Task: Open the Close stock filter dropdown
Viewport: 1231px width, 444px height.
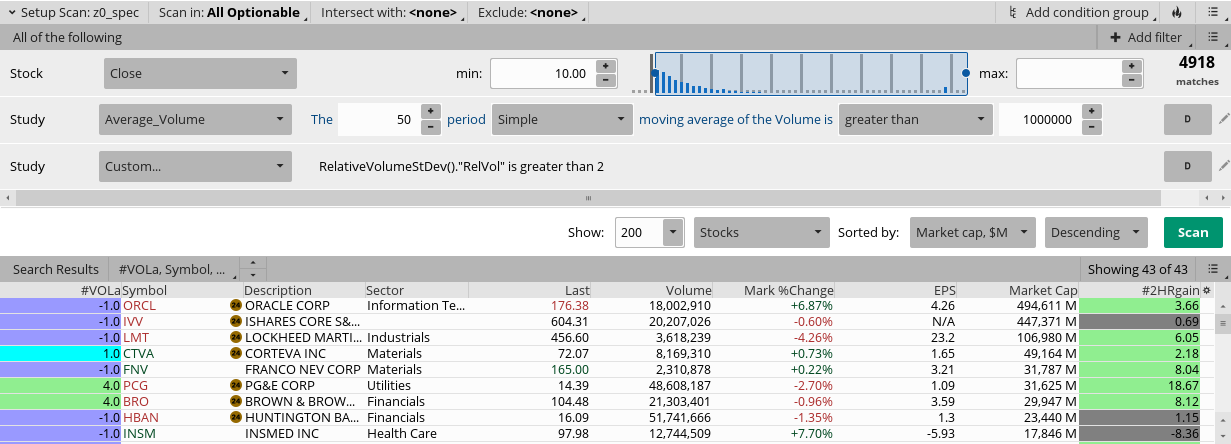Action: tap(200, 73)
